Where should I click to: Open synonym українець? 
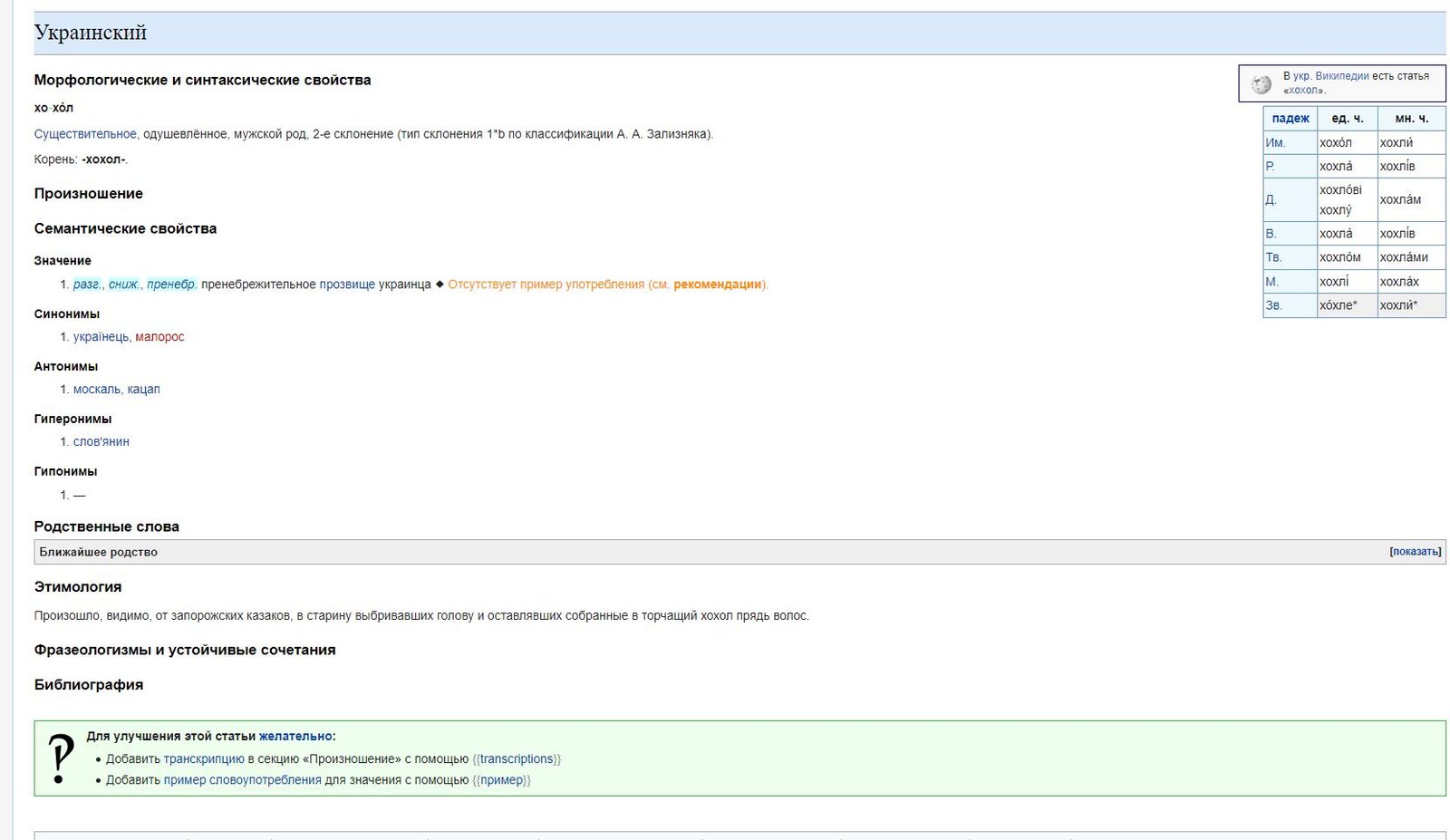(x=101, y=337)
